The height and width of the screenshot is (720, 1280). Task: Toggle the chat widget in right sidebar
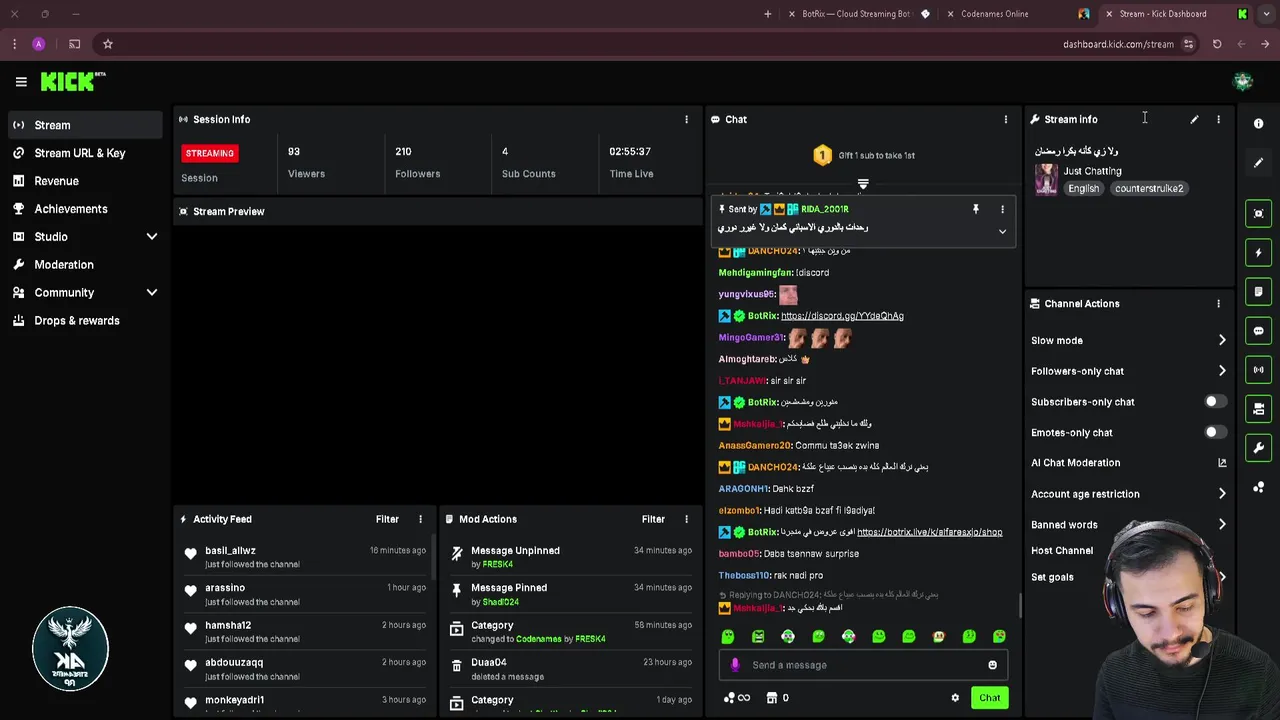tap(1259, 331)
